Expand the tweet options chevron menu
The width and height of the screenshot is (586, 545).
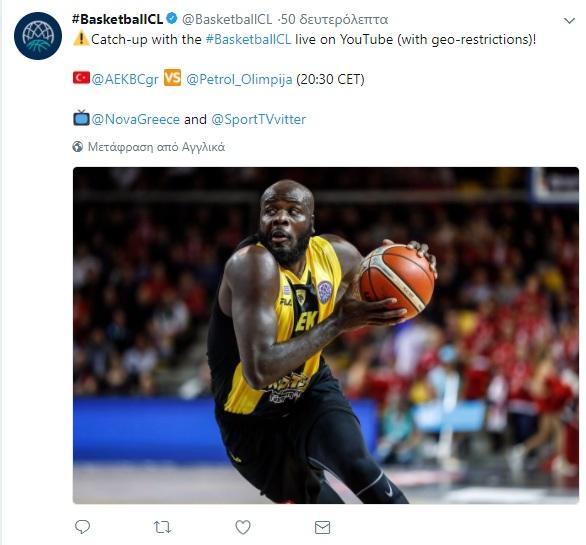pyautogui.click(x=569, y=21)
